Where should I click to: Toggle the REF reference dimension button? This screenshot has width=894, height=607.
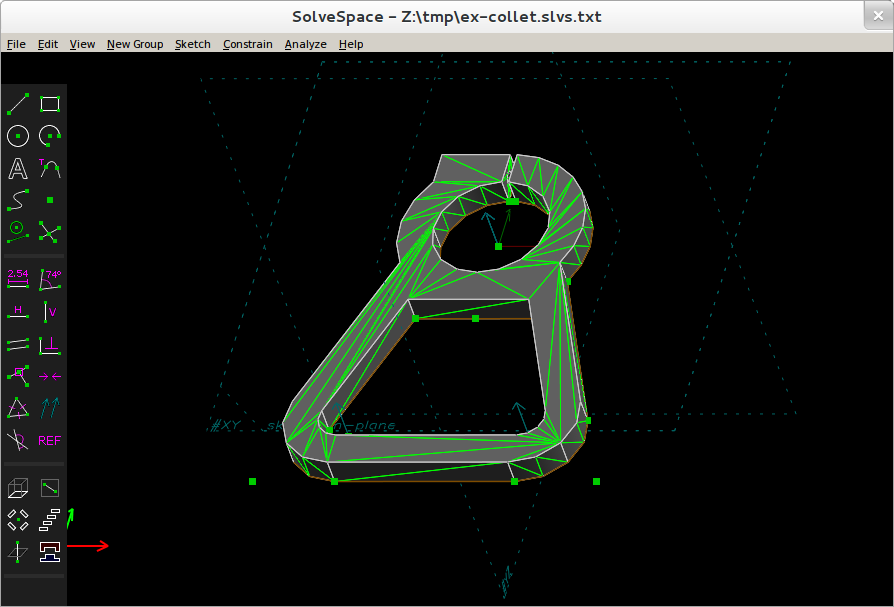[50, 441]
